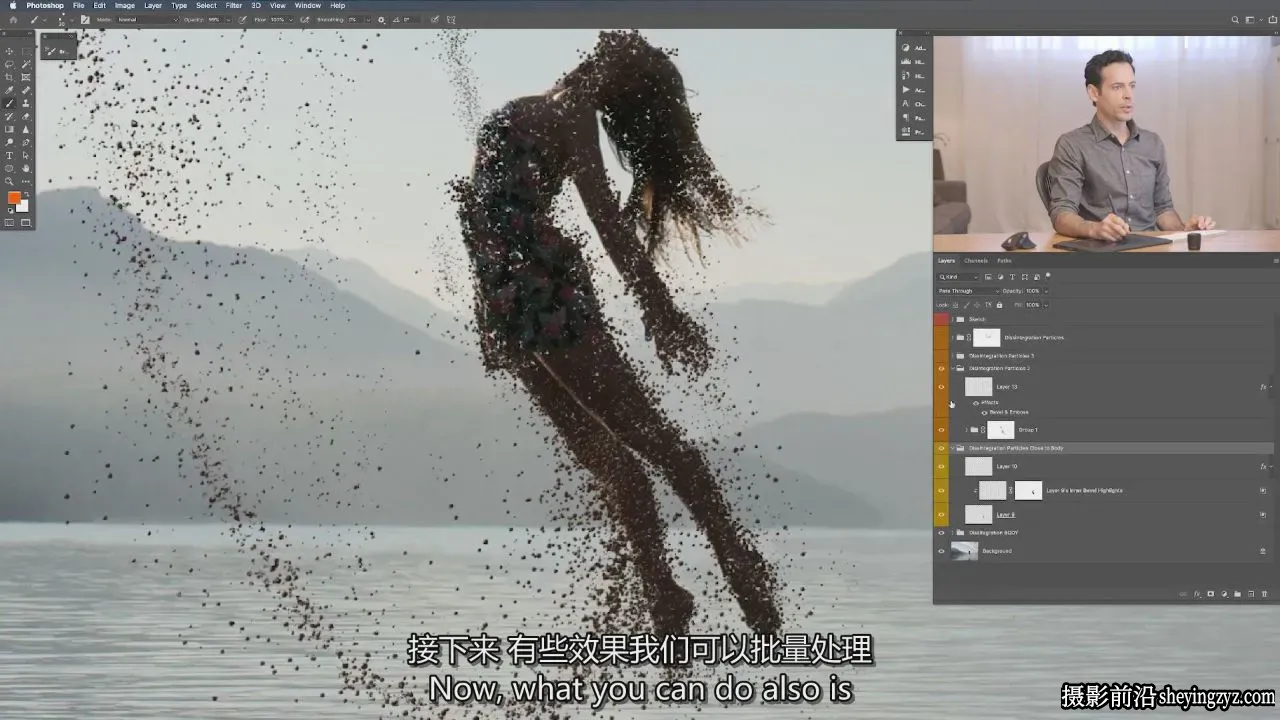This screenshot has width=1280, height=720.
Task: Open the search icon at top right
Action: click(x=1235, y=19)
